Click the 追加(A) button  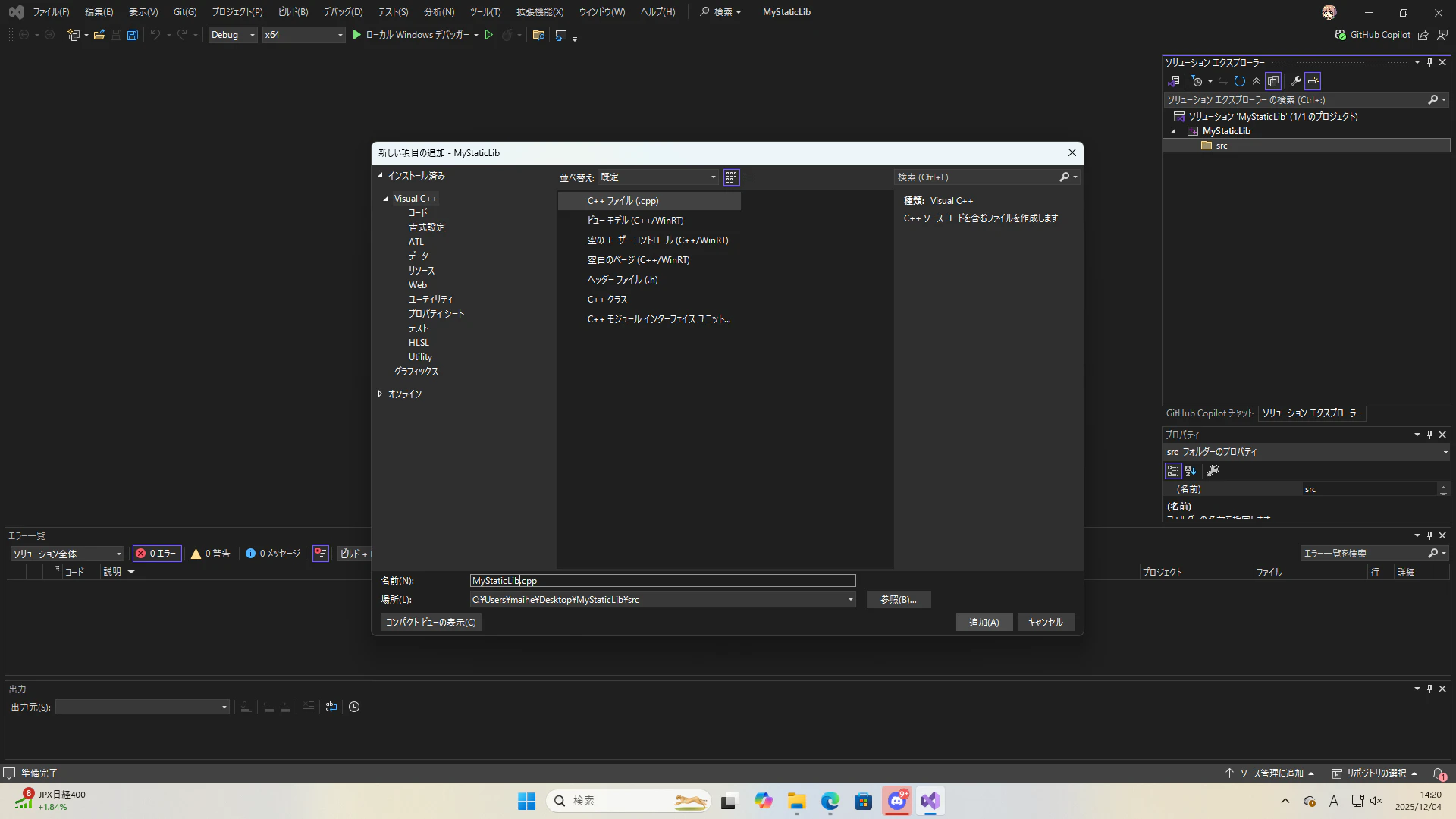click(x=984, y=623)
